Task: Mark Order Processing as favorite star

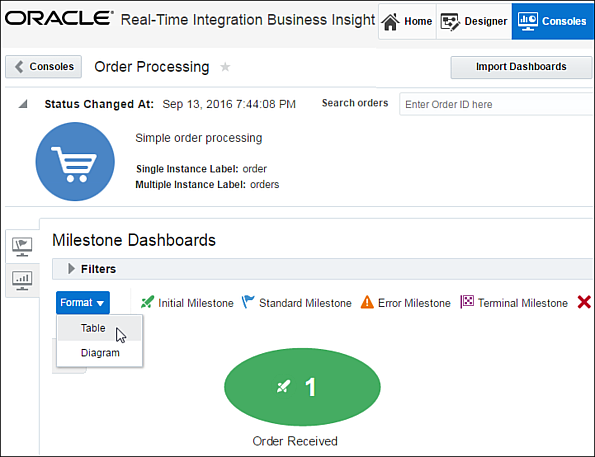Action: point(225,67)
